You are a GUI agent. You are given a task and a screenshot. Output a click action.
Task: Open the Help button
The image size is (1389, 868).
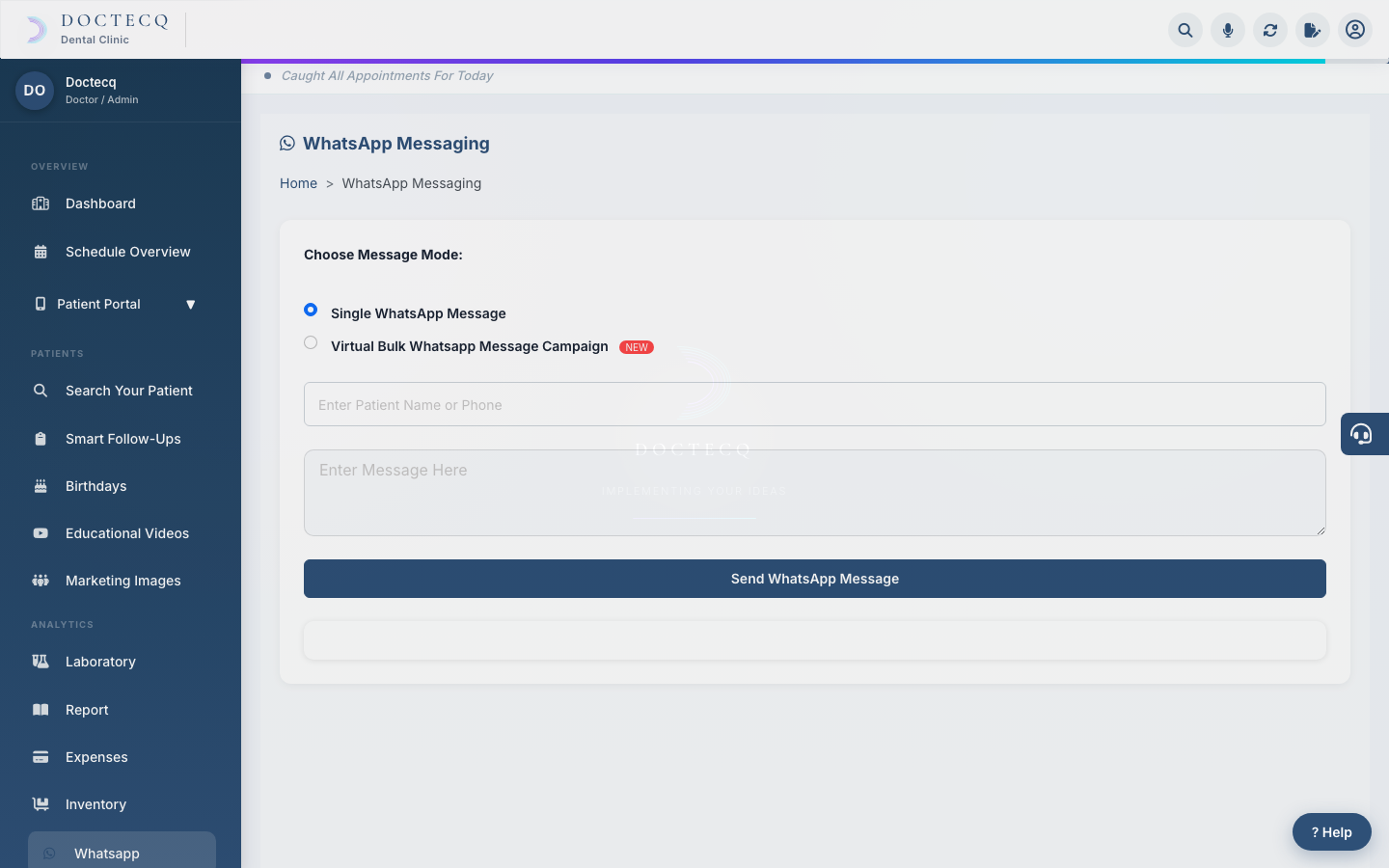click(1332, 831)
